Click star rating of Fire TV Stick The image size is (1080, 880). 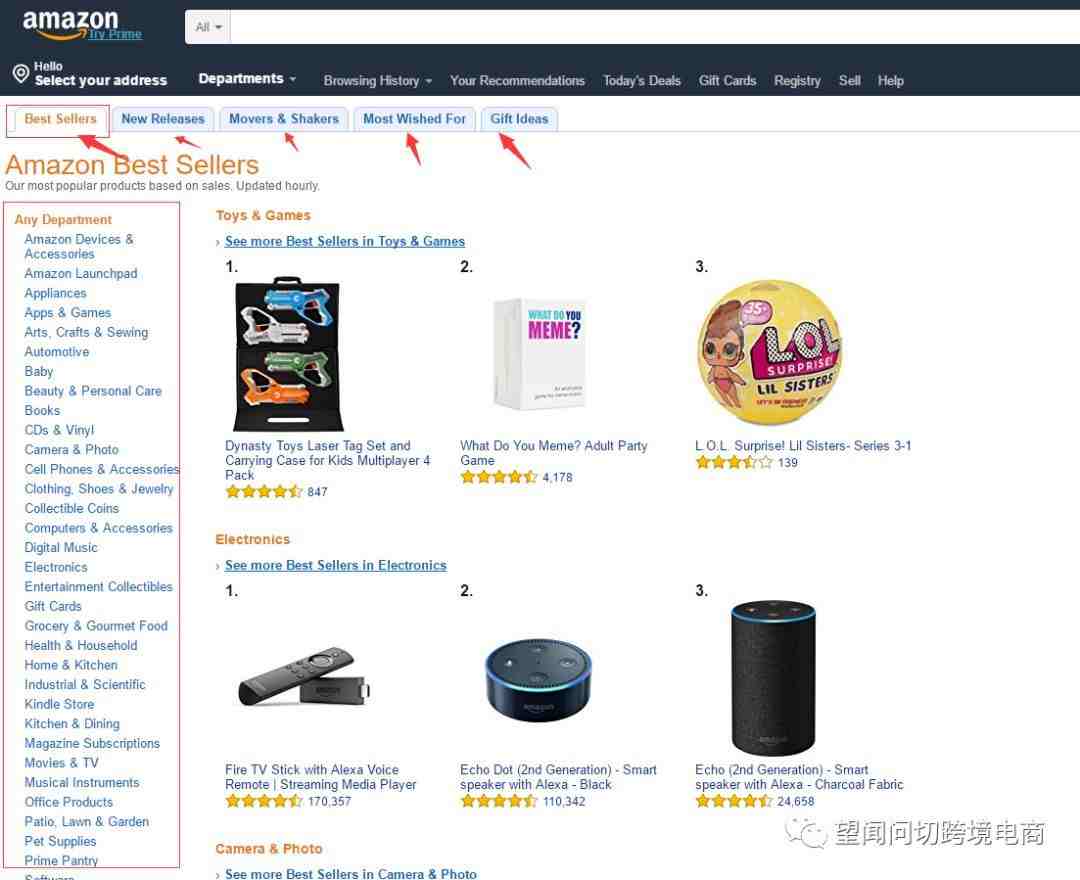[264, 802]
